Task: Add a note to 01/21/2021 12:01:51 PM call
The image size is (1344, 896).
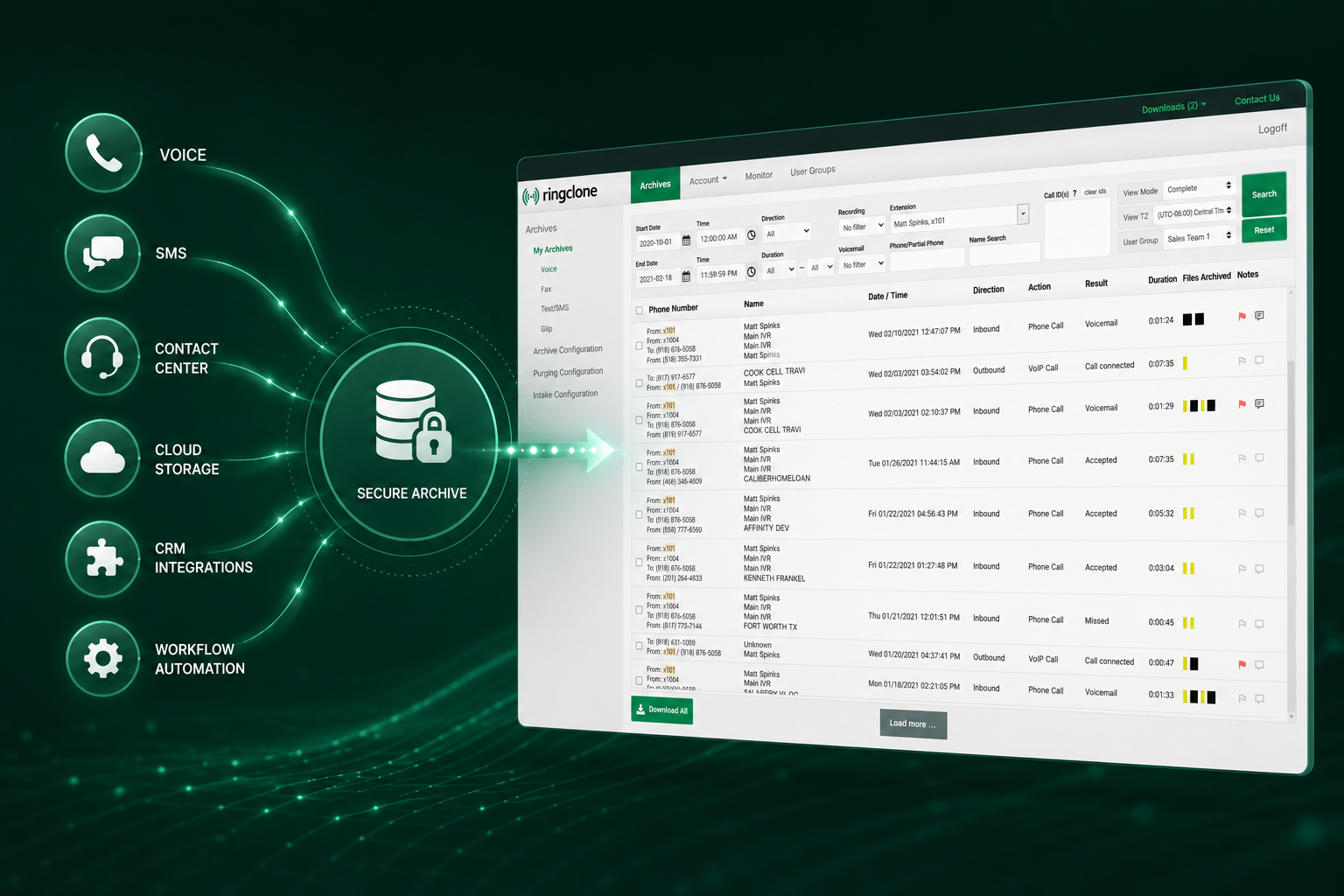Action: click(1259, 624)
